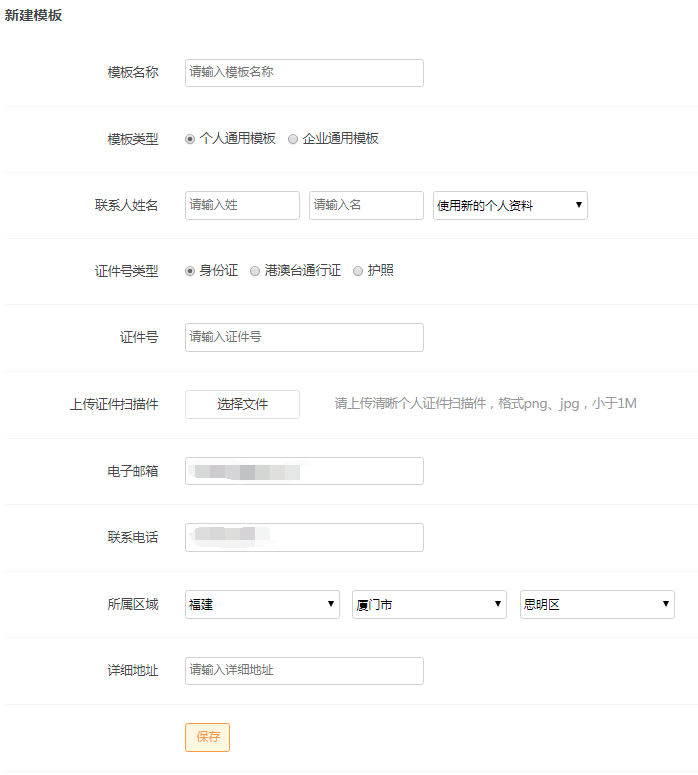
Task: Click the 请输入名 given name field
Action: point(366,205)
